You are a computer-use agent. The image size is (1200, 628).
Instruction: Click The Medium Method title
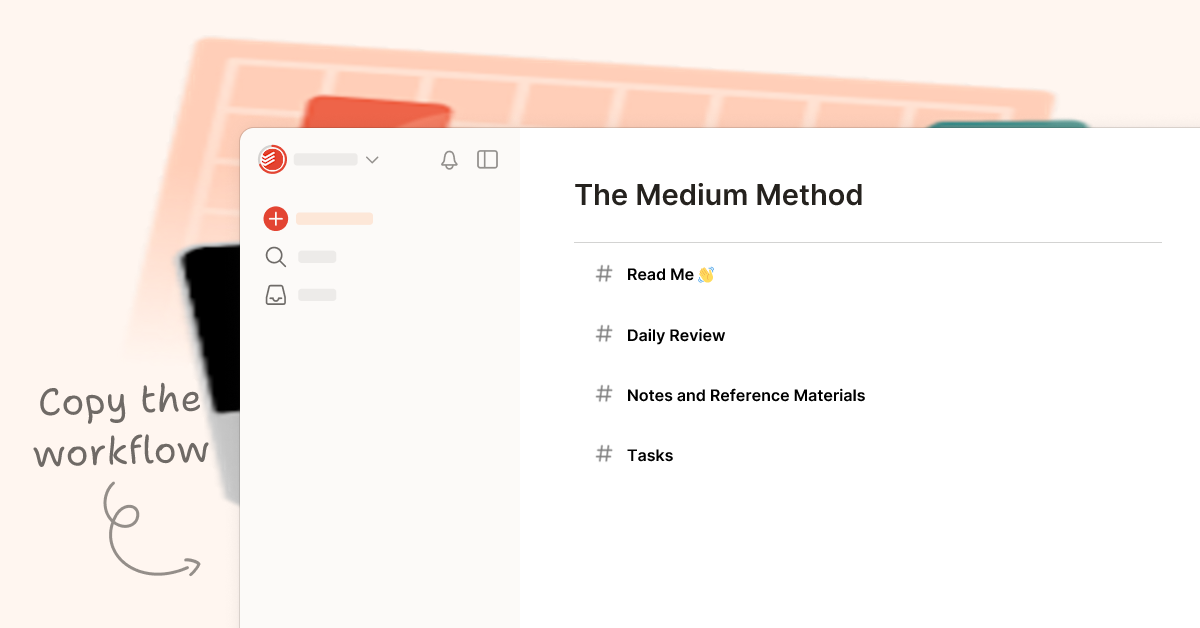coord(719,195)
